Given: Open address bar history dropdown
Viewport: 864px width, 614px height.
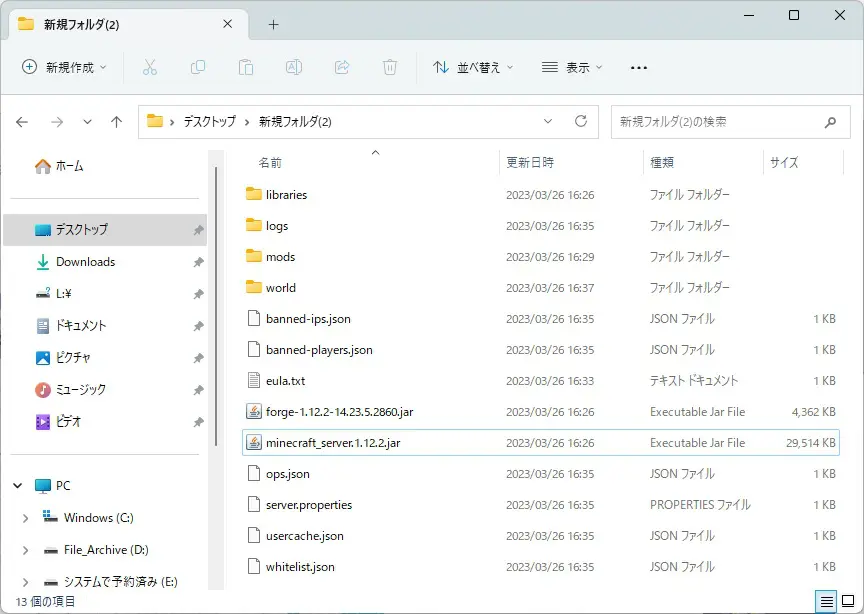Looking at the screenshot, I should 548,121.
